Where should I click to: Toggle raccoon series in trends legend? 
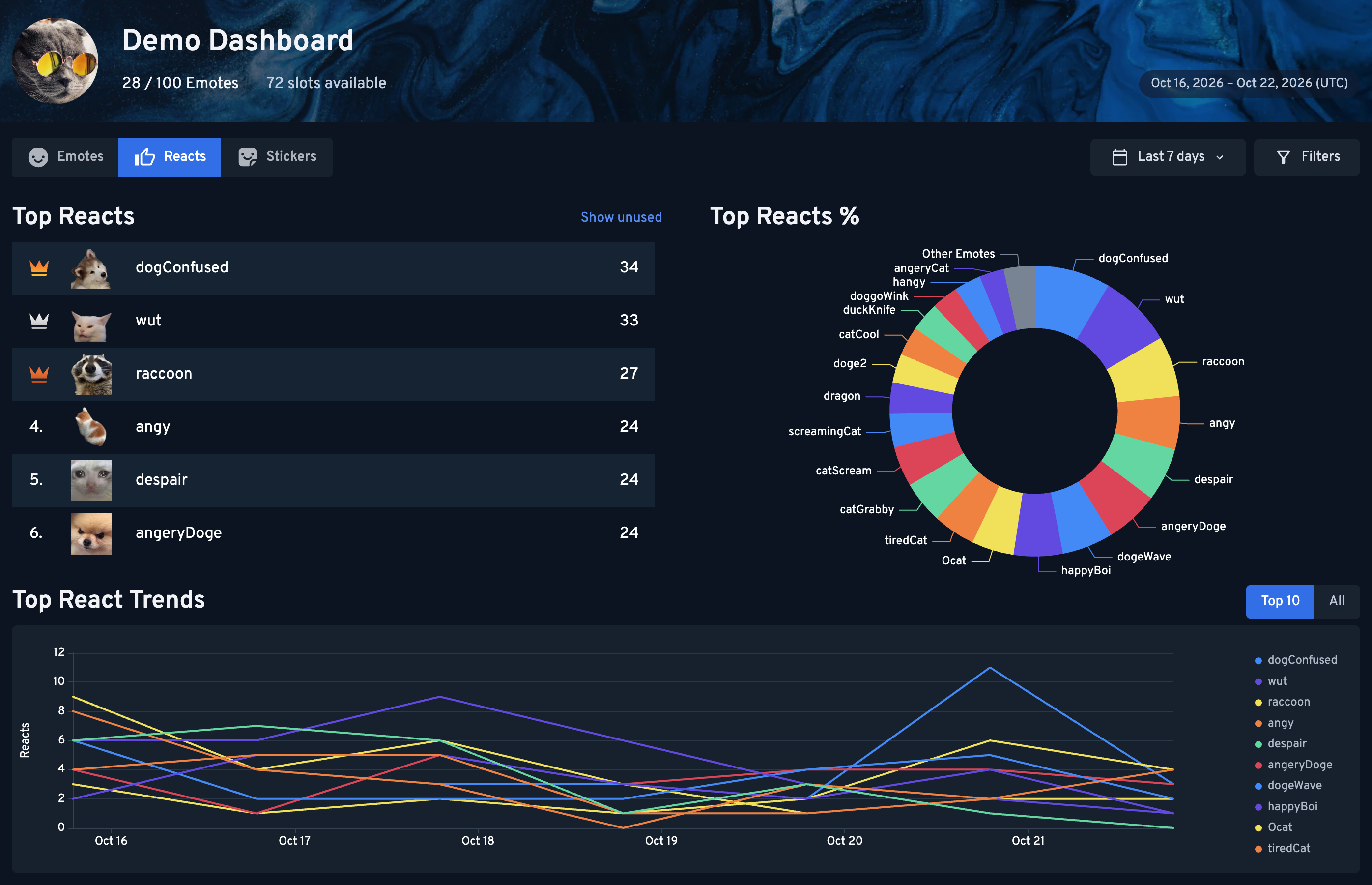pos(1282,702)
